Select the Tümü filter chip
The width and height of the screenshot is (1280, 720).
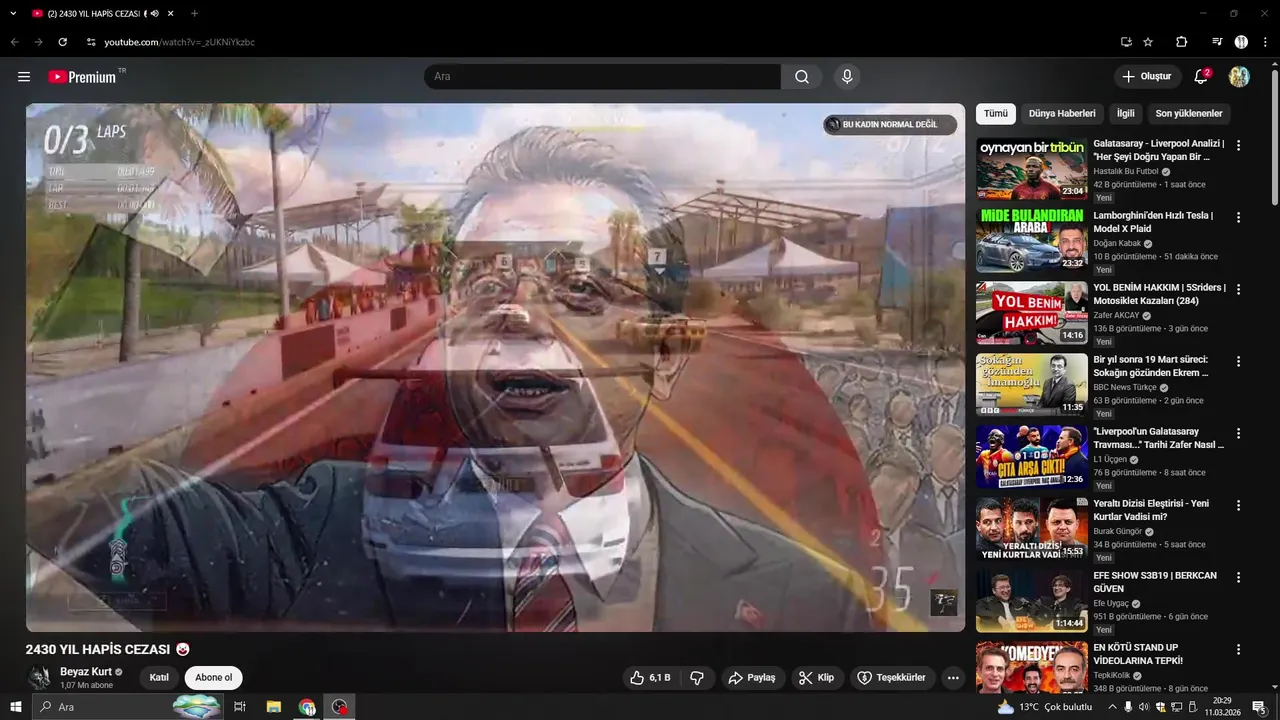(x=996, y=114)
